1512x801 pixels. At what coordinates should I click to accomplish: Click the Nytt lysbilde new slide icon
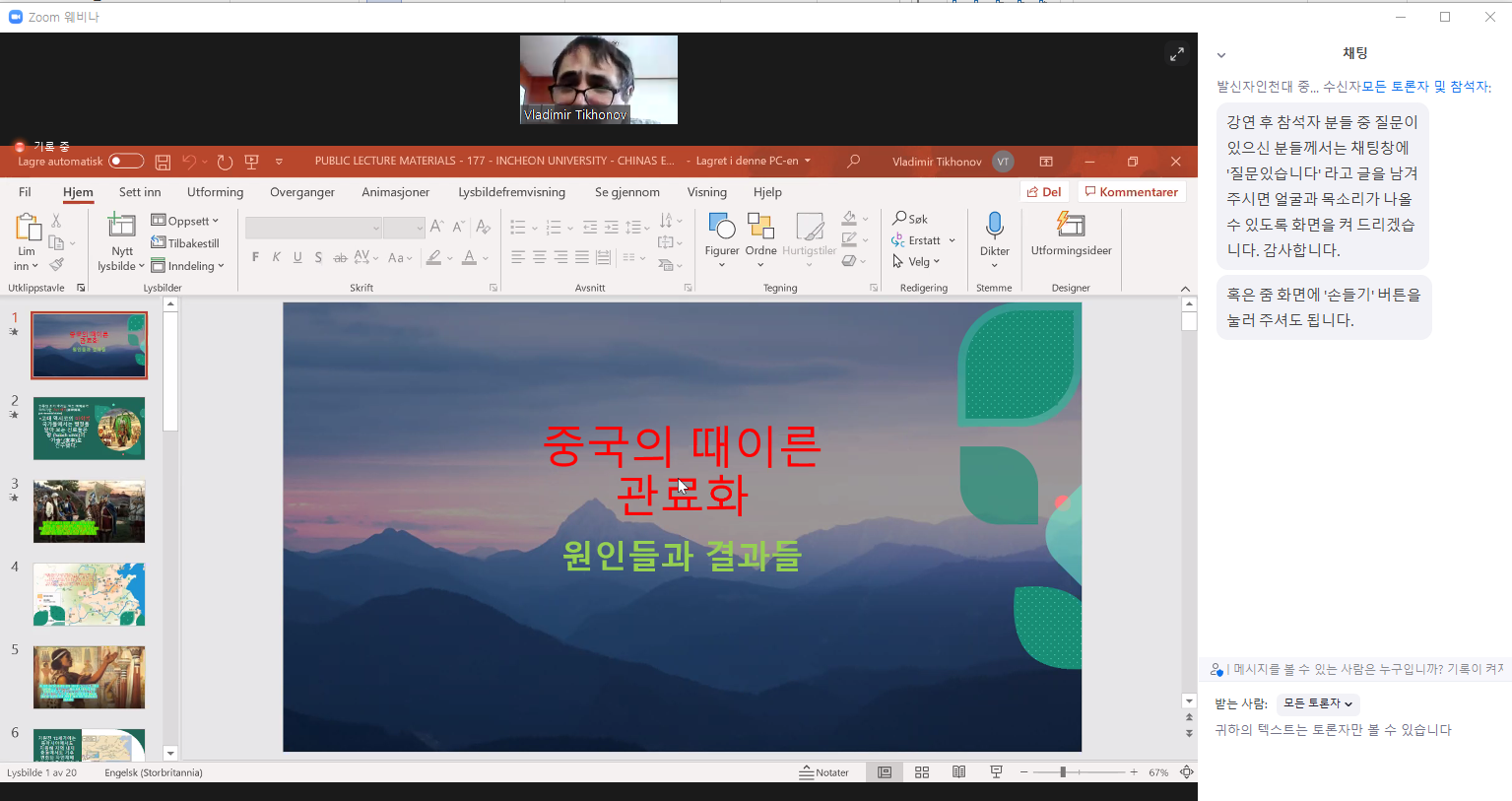tap(121, 226)
